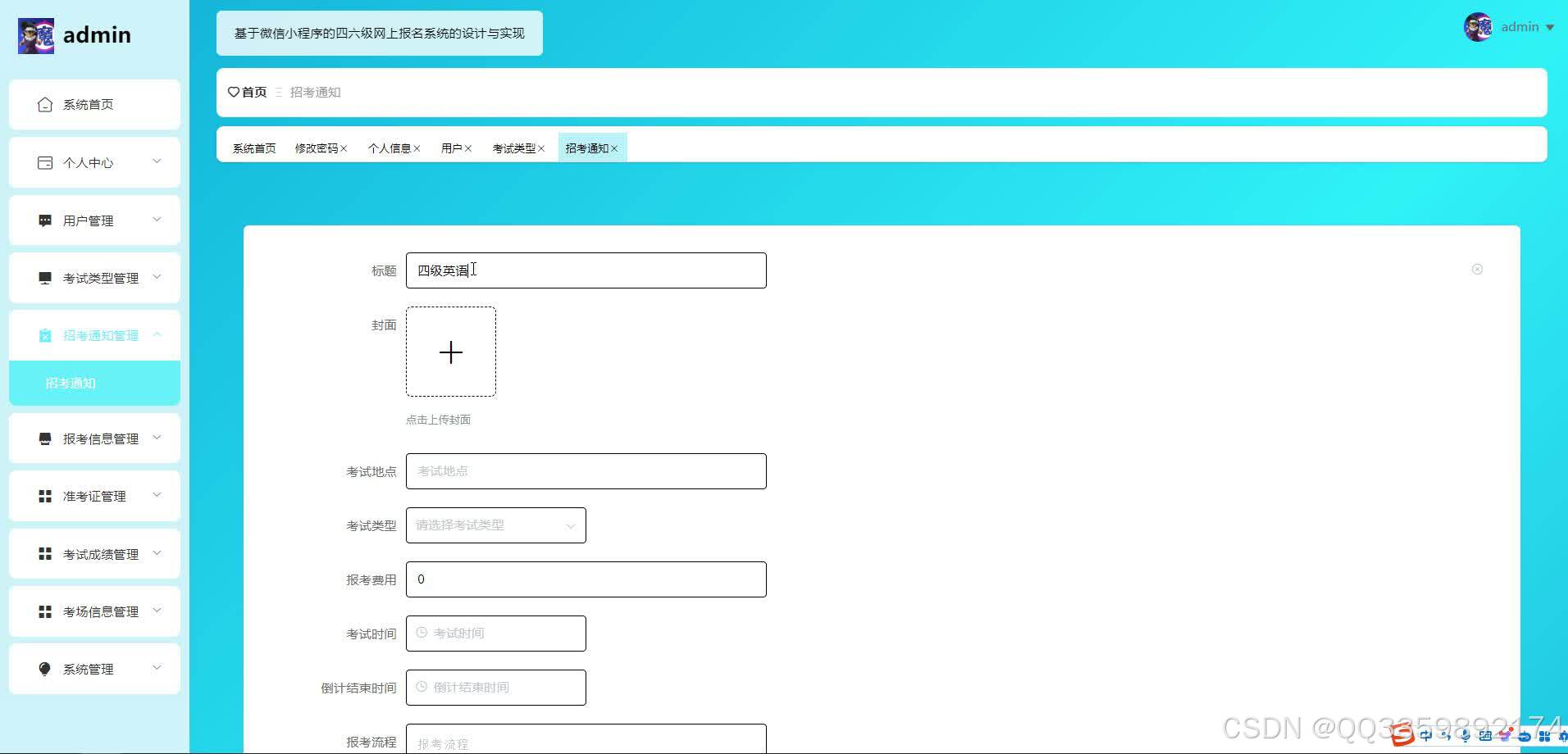
Task: Focus the 考试地点 input field
Action: (x=586, y=471)
